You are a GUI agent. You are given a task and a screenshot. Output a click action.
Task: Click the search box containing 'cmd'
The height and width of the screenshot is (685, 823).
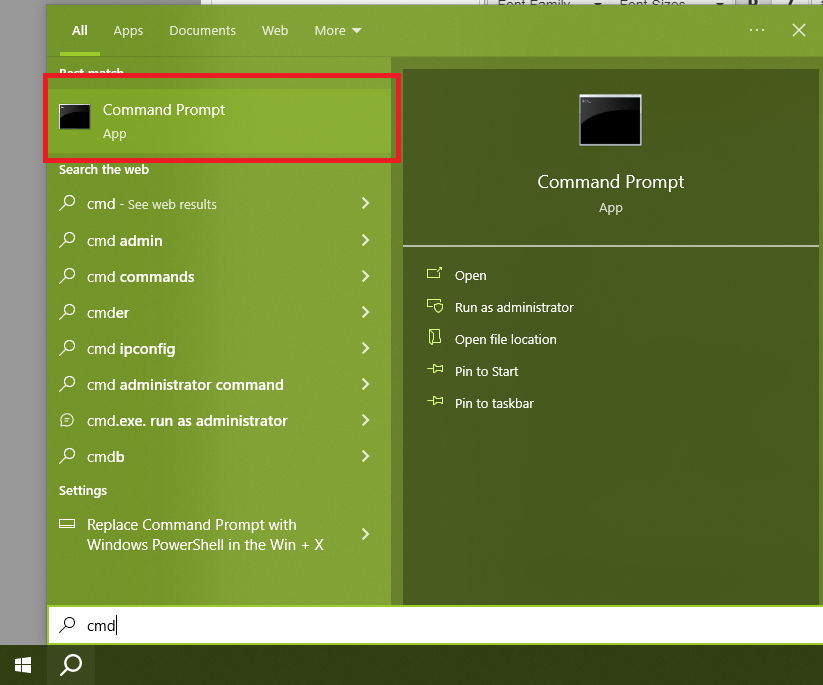coord(436,625)
